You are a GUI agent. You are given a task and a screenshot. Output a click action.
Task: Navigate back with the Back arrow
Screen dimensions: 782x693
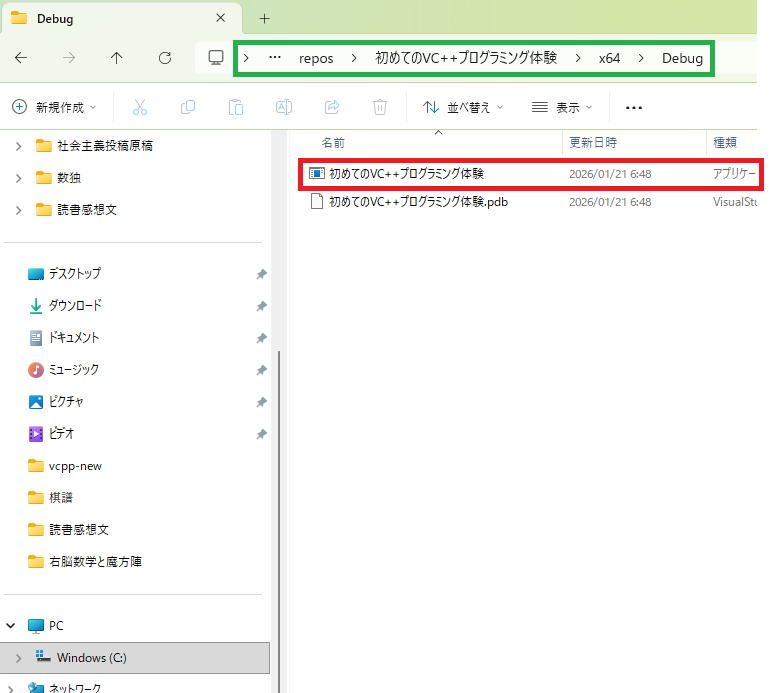21,58
